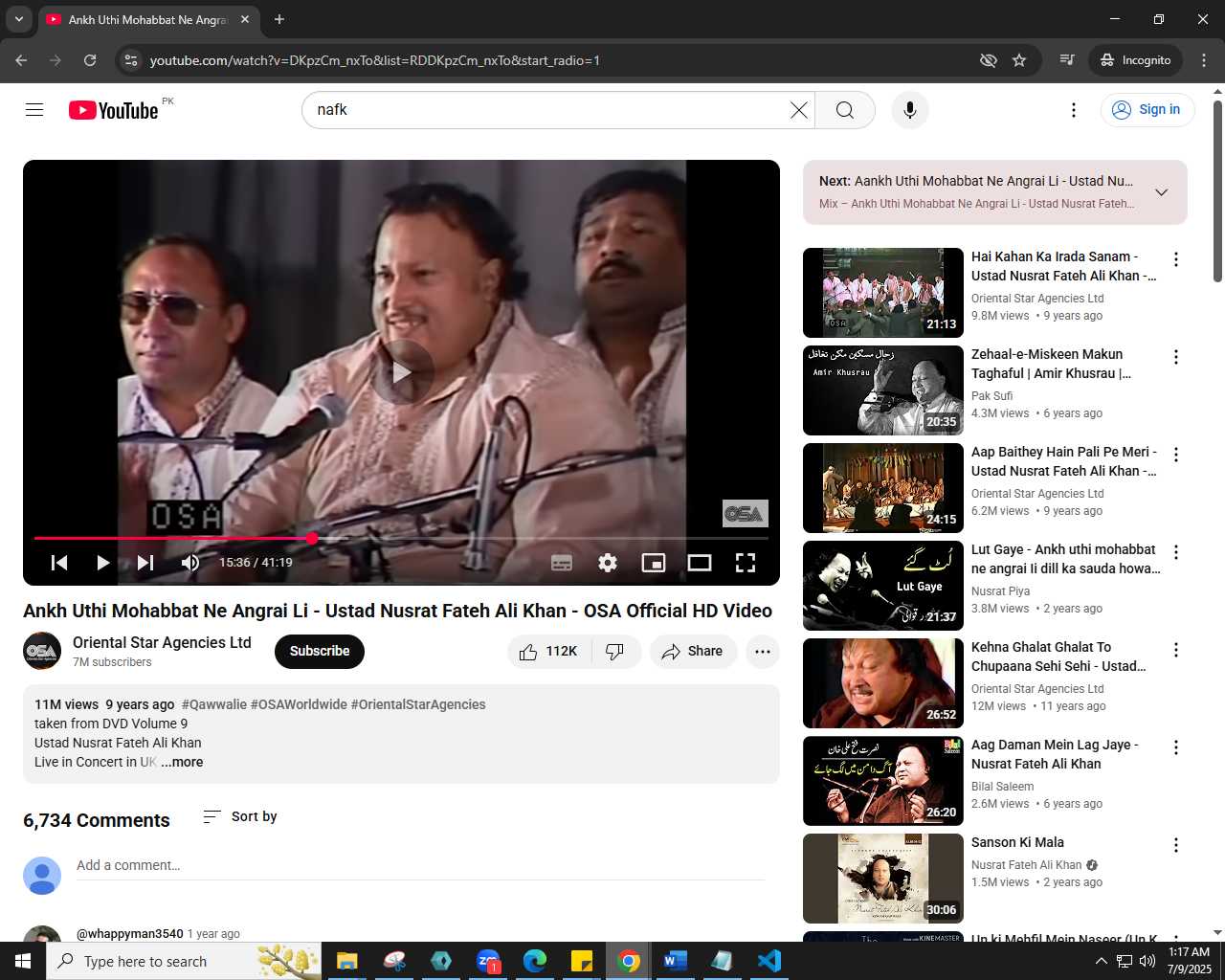Viewport: 1225px width, 980px height.
Task: Open Chrome three-dot menu
Action: tap(1204, 60)
